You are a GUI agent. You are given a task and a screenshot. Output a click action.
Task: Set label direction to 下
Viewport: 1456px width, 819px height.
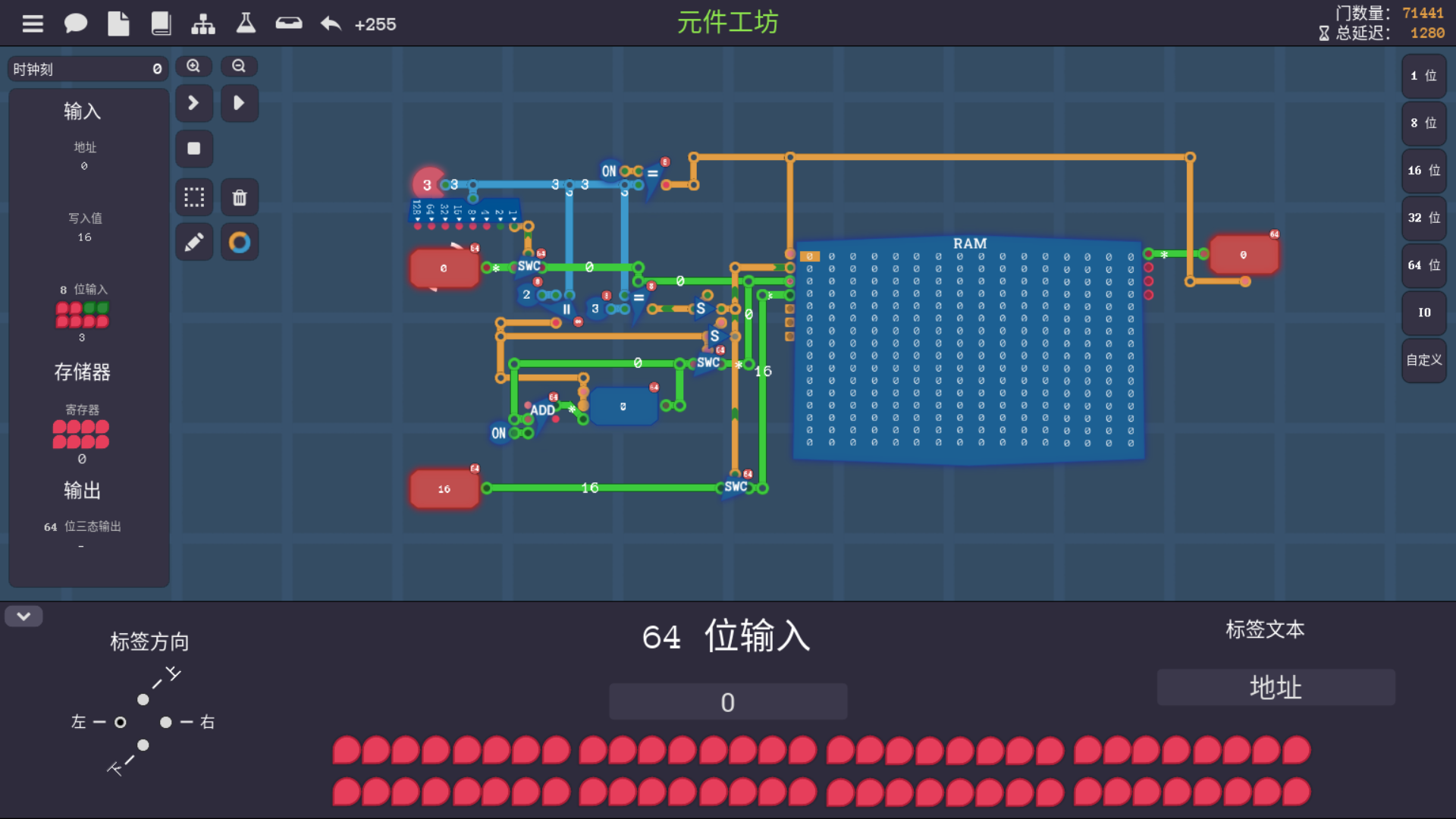coord(143,745)
